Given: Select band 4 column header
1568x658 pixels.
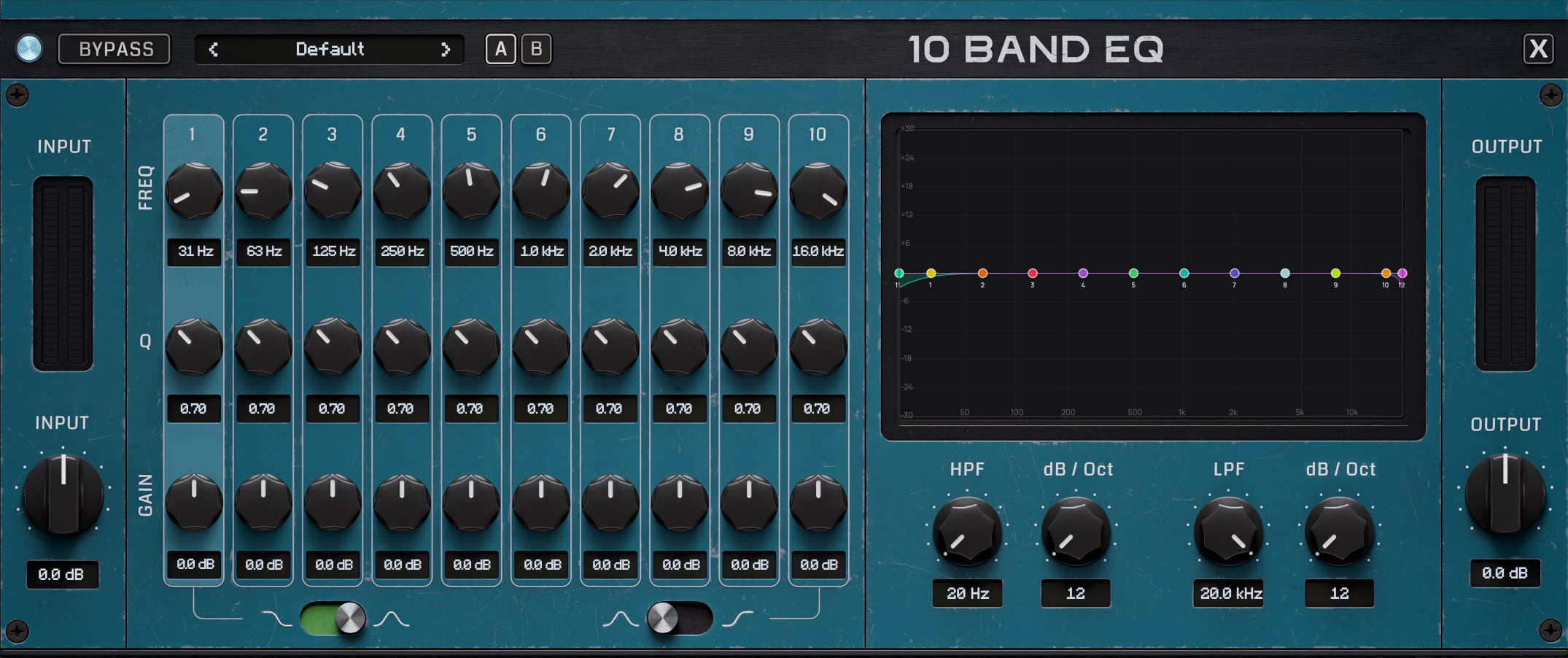Looking at the screenshot, I should point(401,134).
